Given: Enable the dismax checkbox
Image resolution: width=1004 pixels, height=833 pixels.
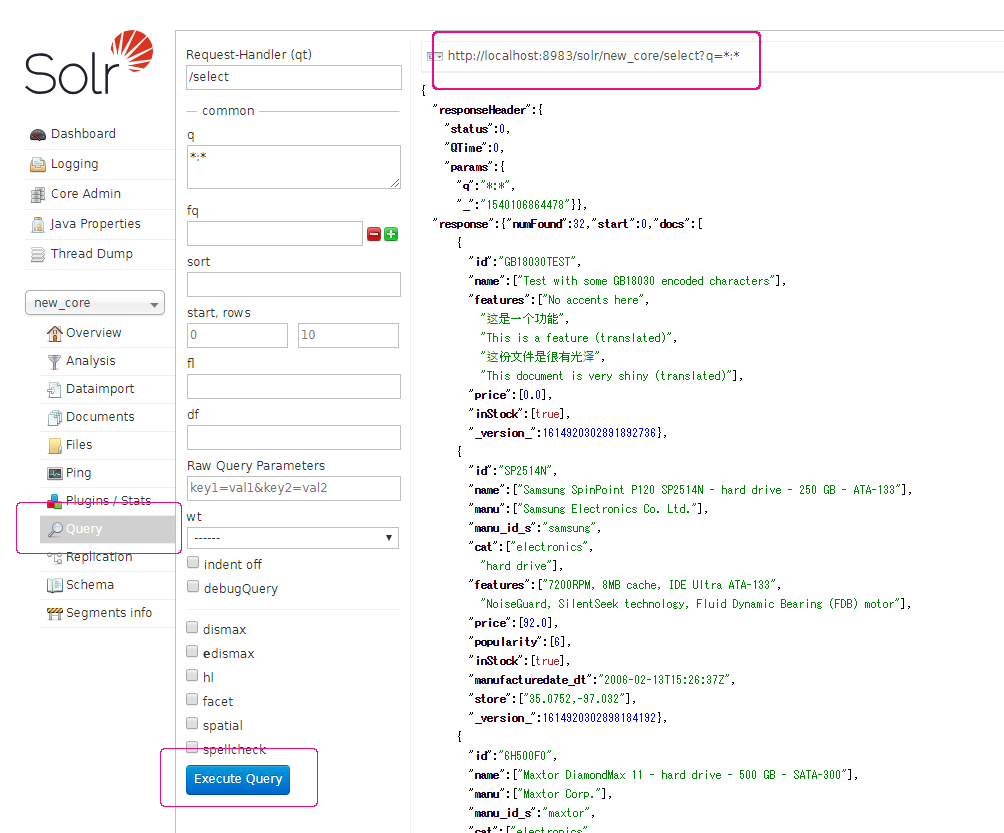Looking at the screenshot, I should [x=192, y=627].
